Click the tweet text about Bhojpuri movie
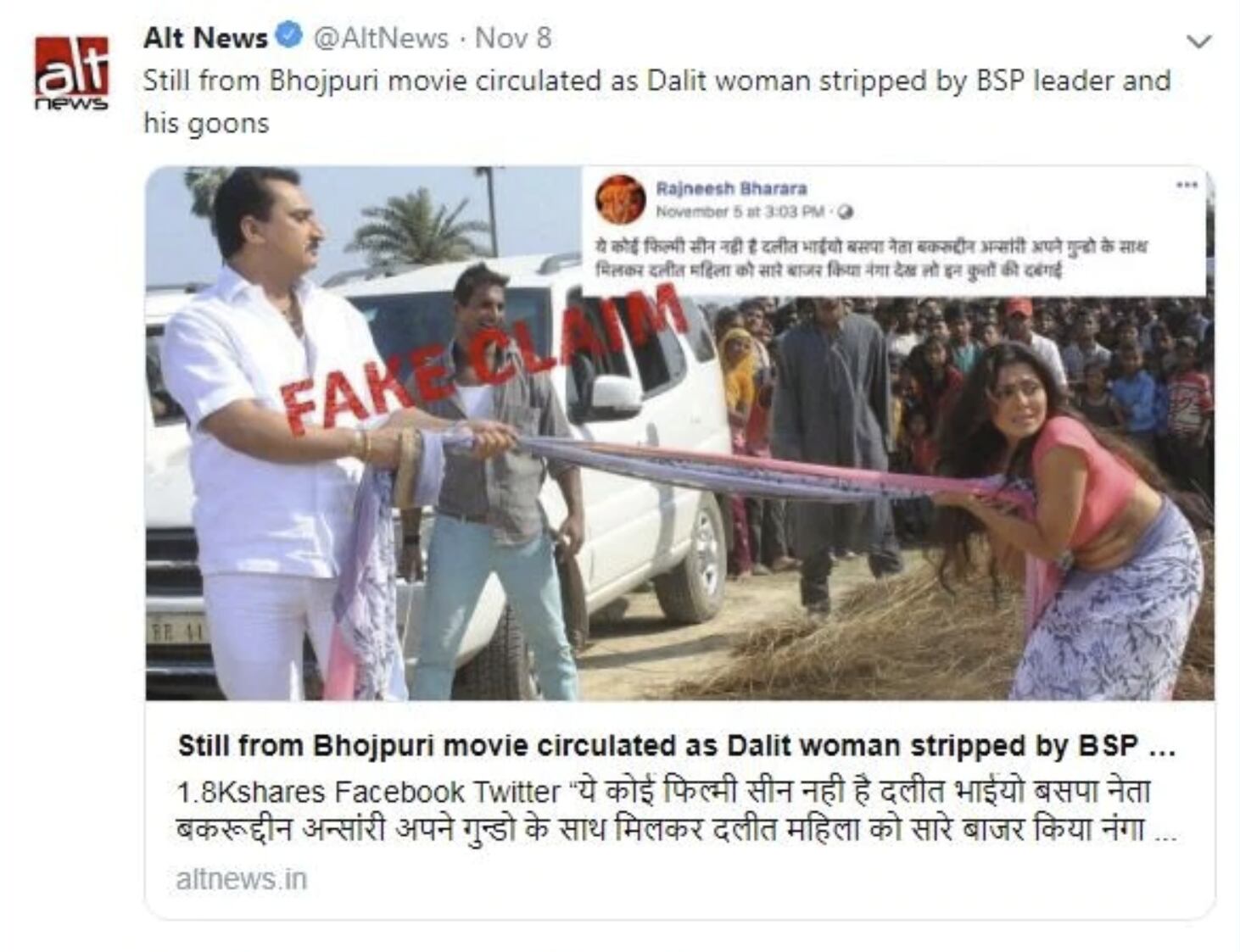Viewport: 1240px width, 952px height. (656, 102)
